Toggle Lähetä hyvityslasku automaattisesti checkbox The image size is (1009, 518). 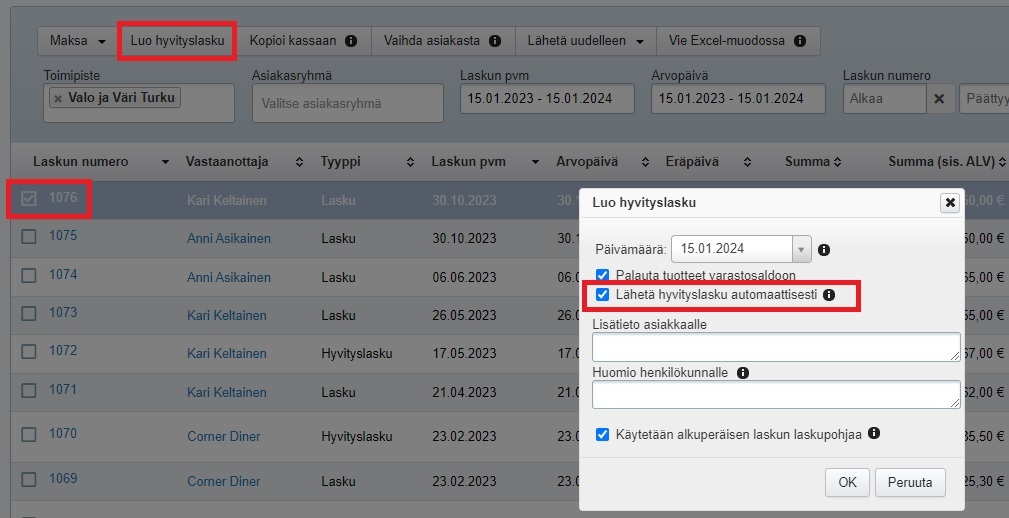click(x=602, y=295)
